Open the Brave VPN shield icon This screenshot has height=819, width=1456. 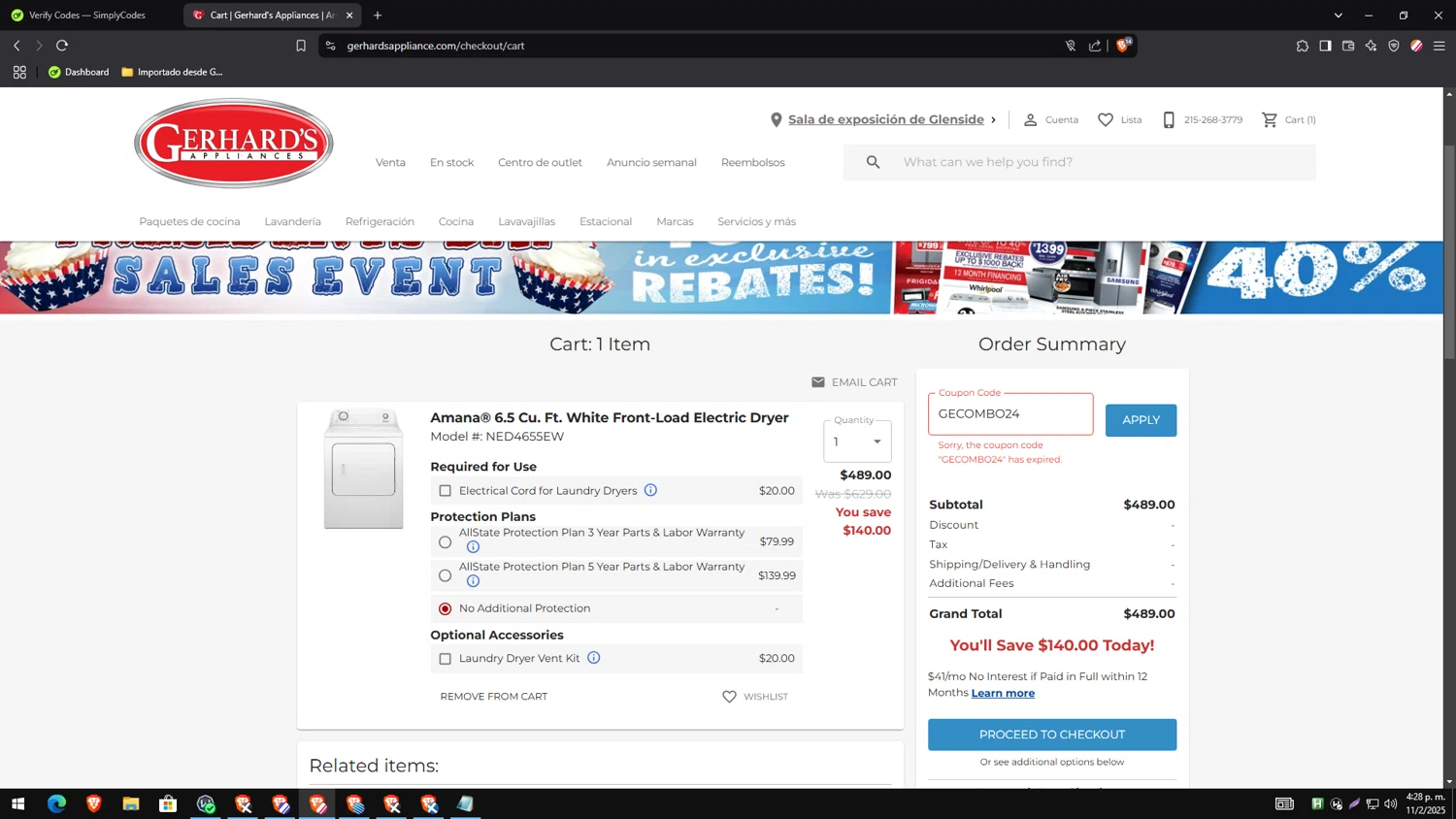[x=1394, y=46]
